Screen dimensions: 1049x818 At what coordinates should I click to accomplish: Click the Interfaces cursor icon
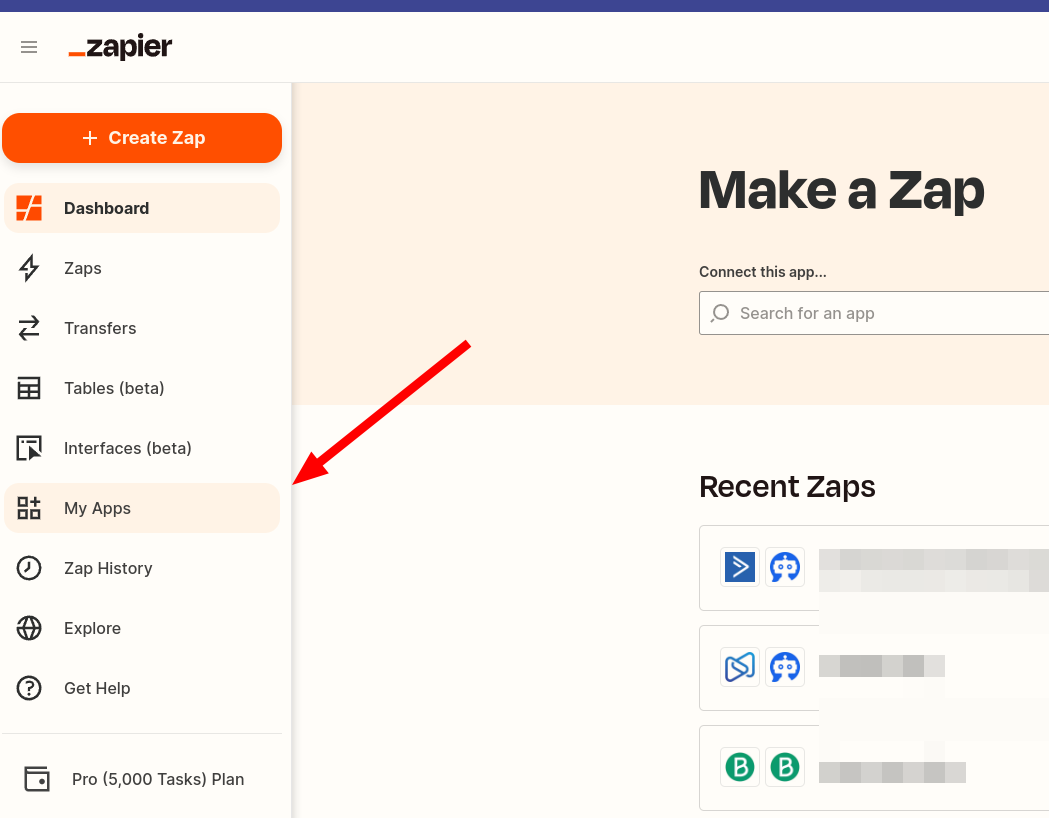(x=29, y=448)
